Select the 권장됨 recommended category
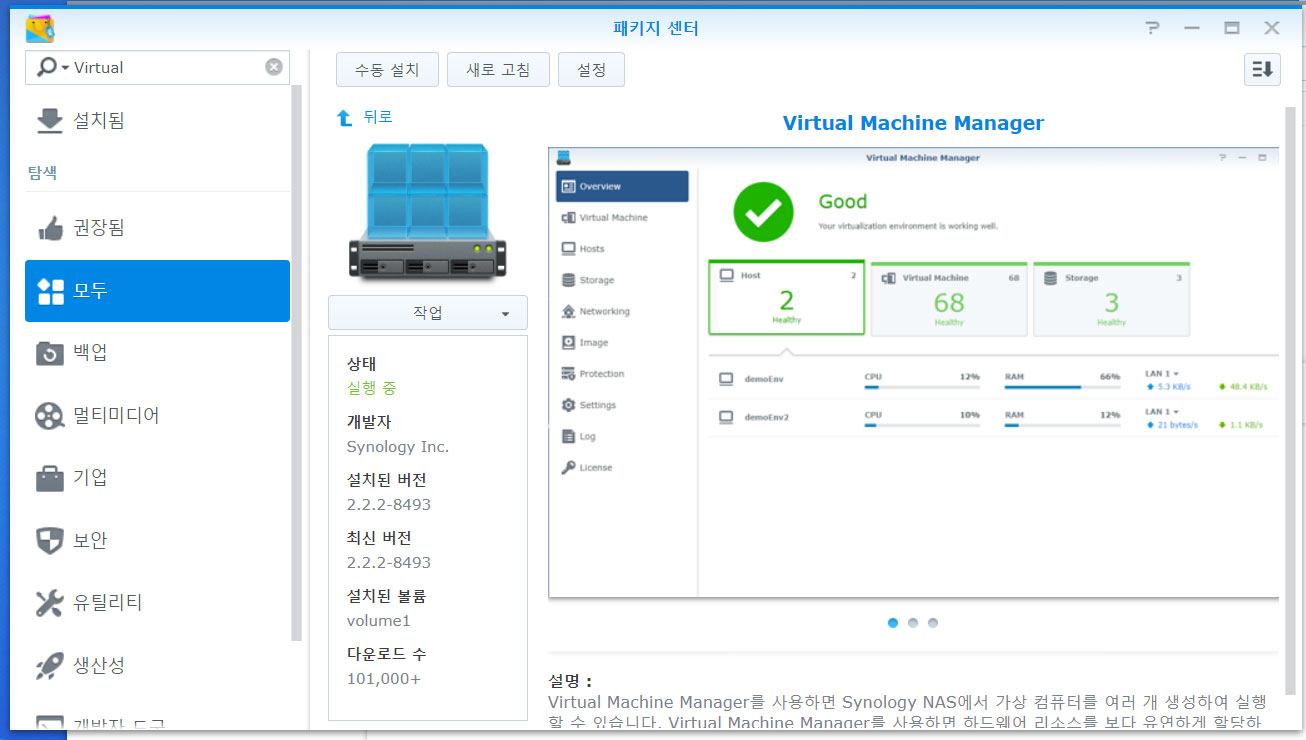The image size is (1306, 740). (157, 228)
